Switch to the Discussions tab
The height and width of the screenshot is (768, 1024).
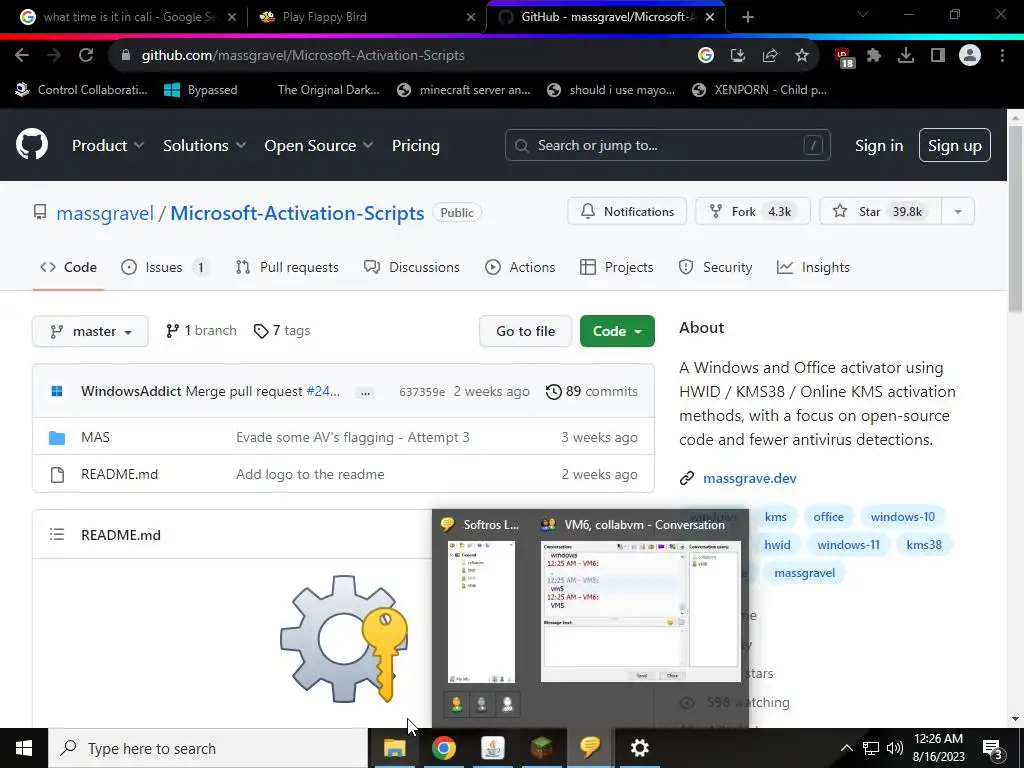(x=411, y=267)
